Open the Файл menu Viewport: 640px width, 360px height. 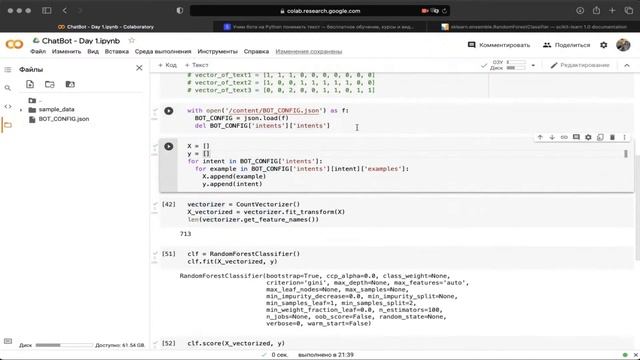(38, 51)
